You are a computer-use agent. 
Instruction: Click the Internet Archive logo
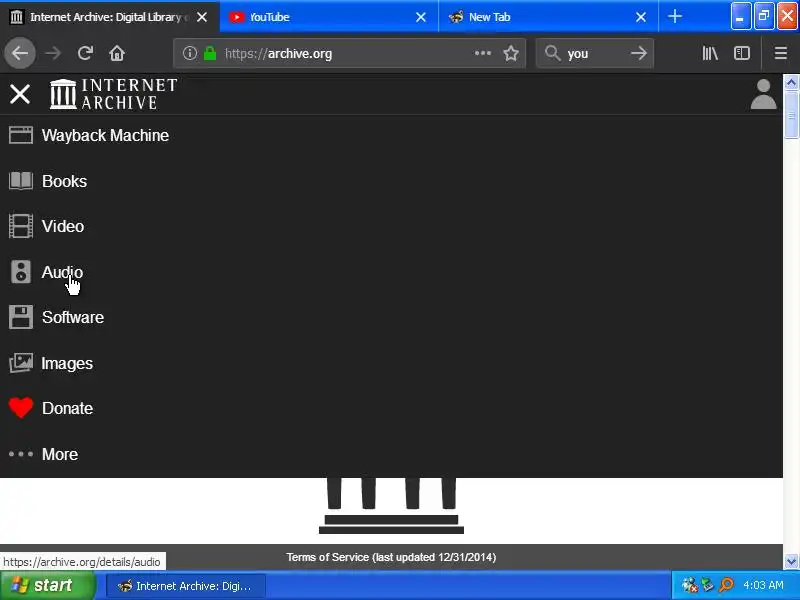[x=113, y=94]
